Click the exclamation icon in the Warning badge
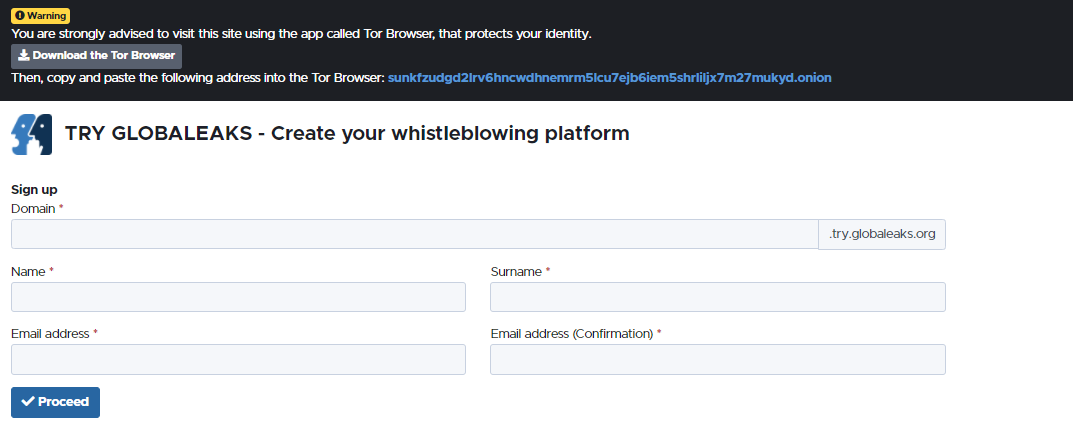 tap(19, 16)
